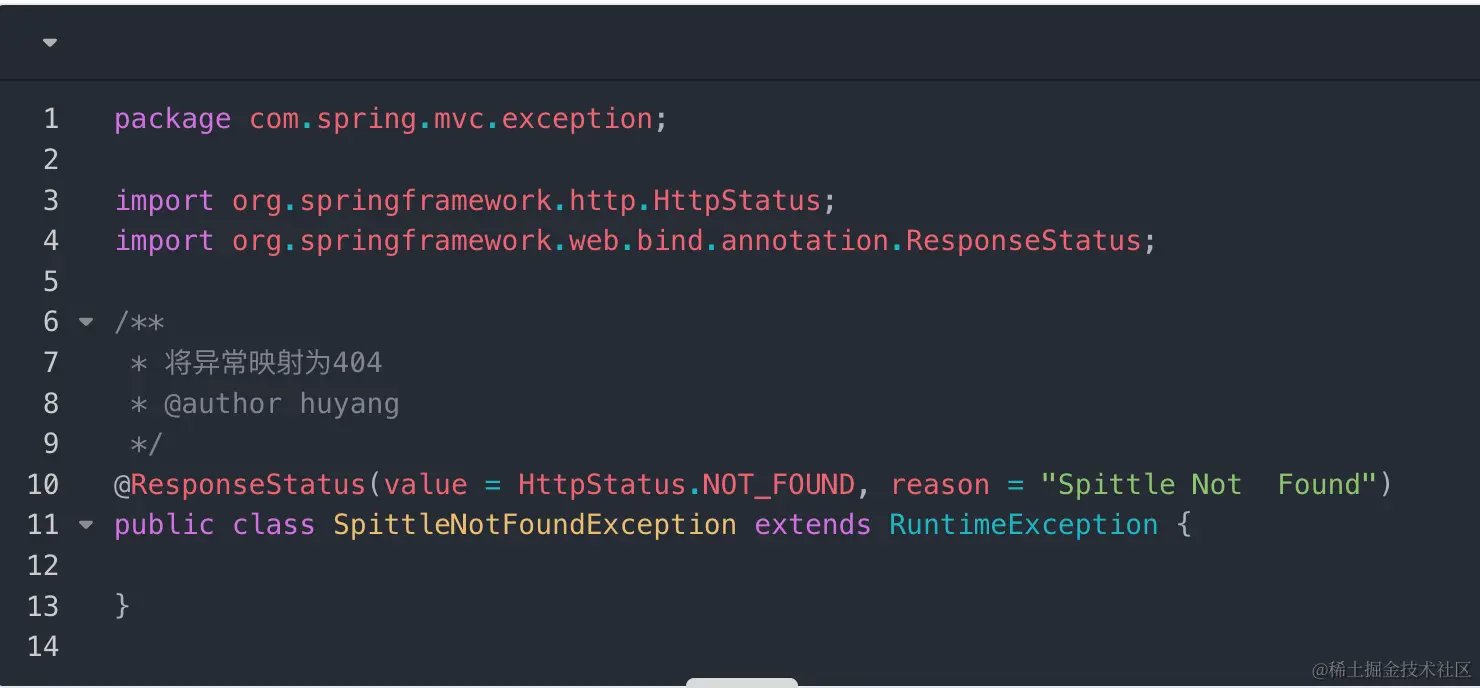Click line number 14 in the gutter
The height and width of the screenshot is (688, 1480).
(x=43, y=647)
